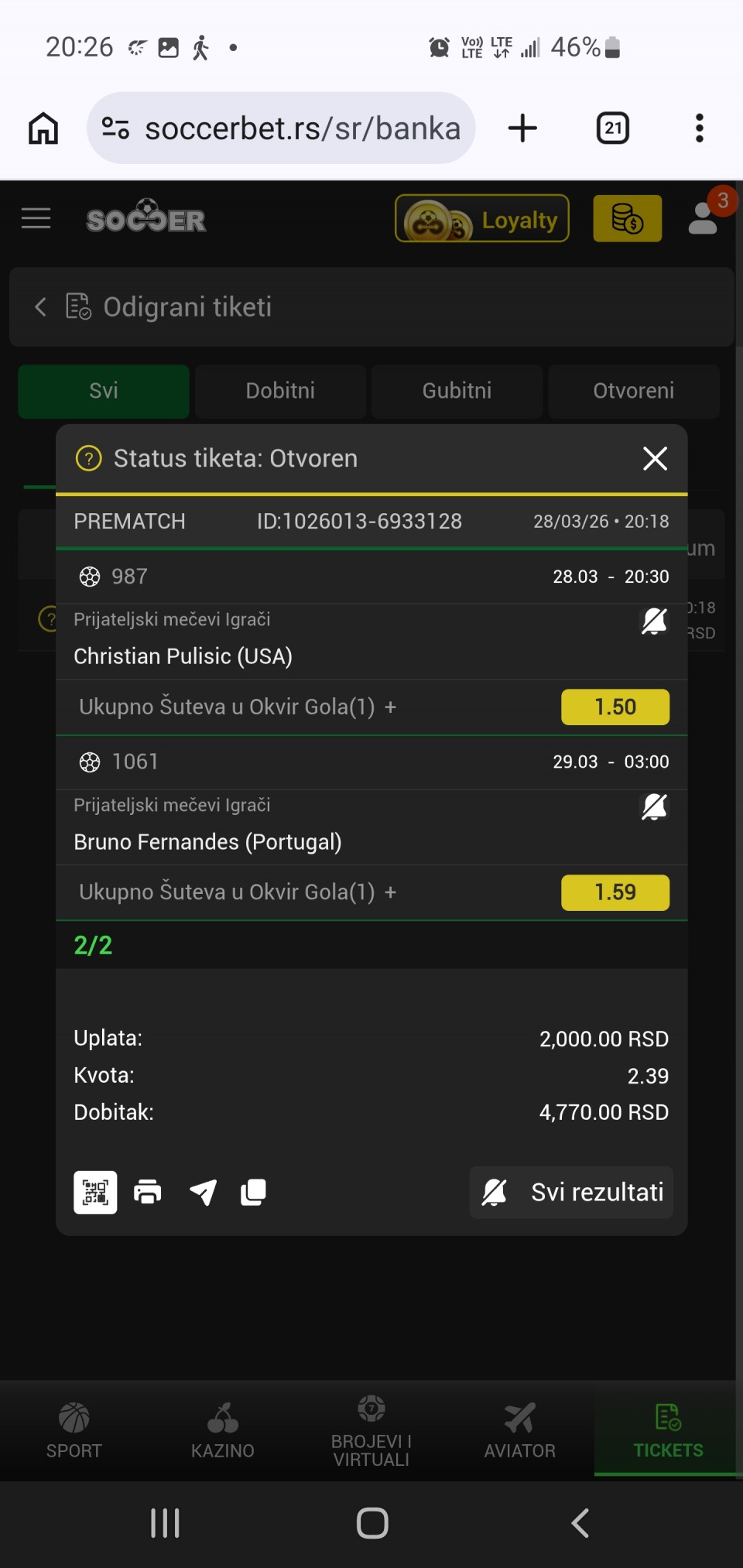Open browser three-dot overflow menu
The width and height of the screenshot is (743, 1568).
[699, 128]
